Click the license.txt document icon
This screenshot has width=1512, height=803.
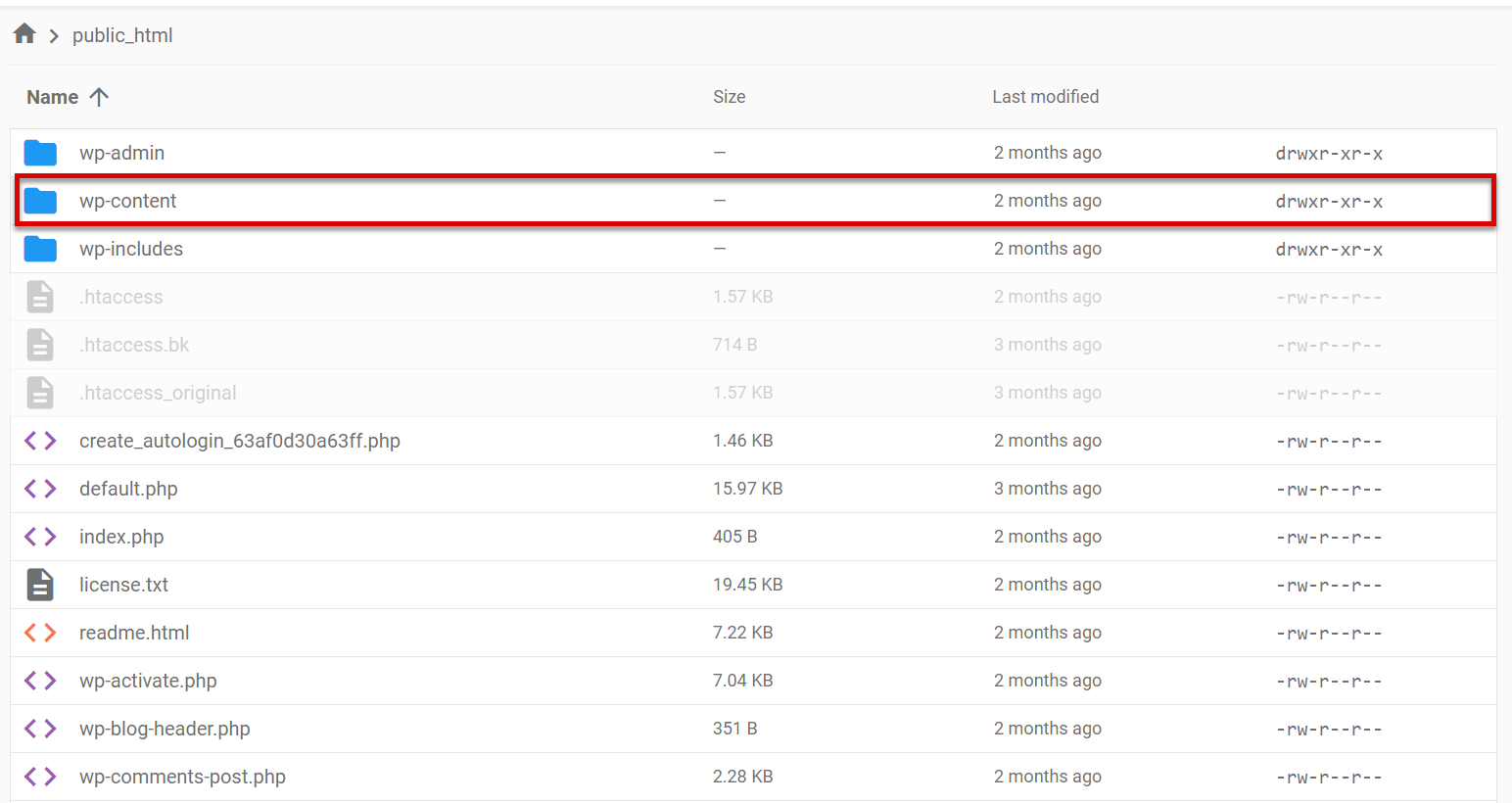[x=40, y=585]
